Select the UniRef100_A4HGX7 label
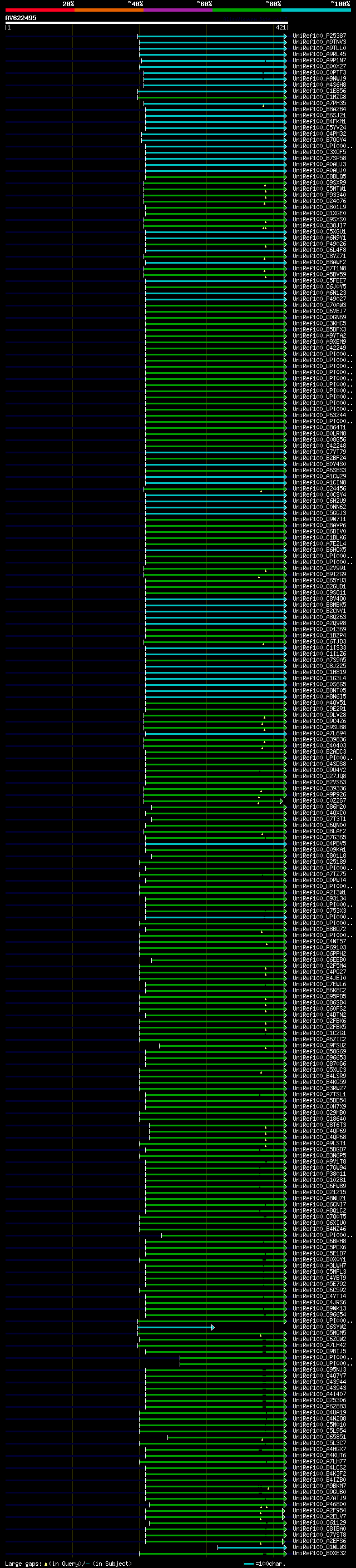The width and height of the screenshot is (356, 1568). [319, 1450]
